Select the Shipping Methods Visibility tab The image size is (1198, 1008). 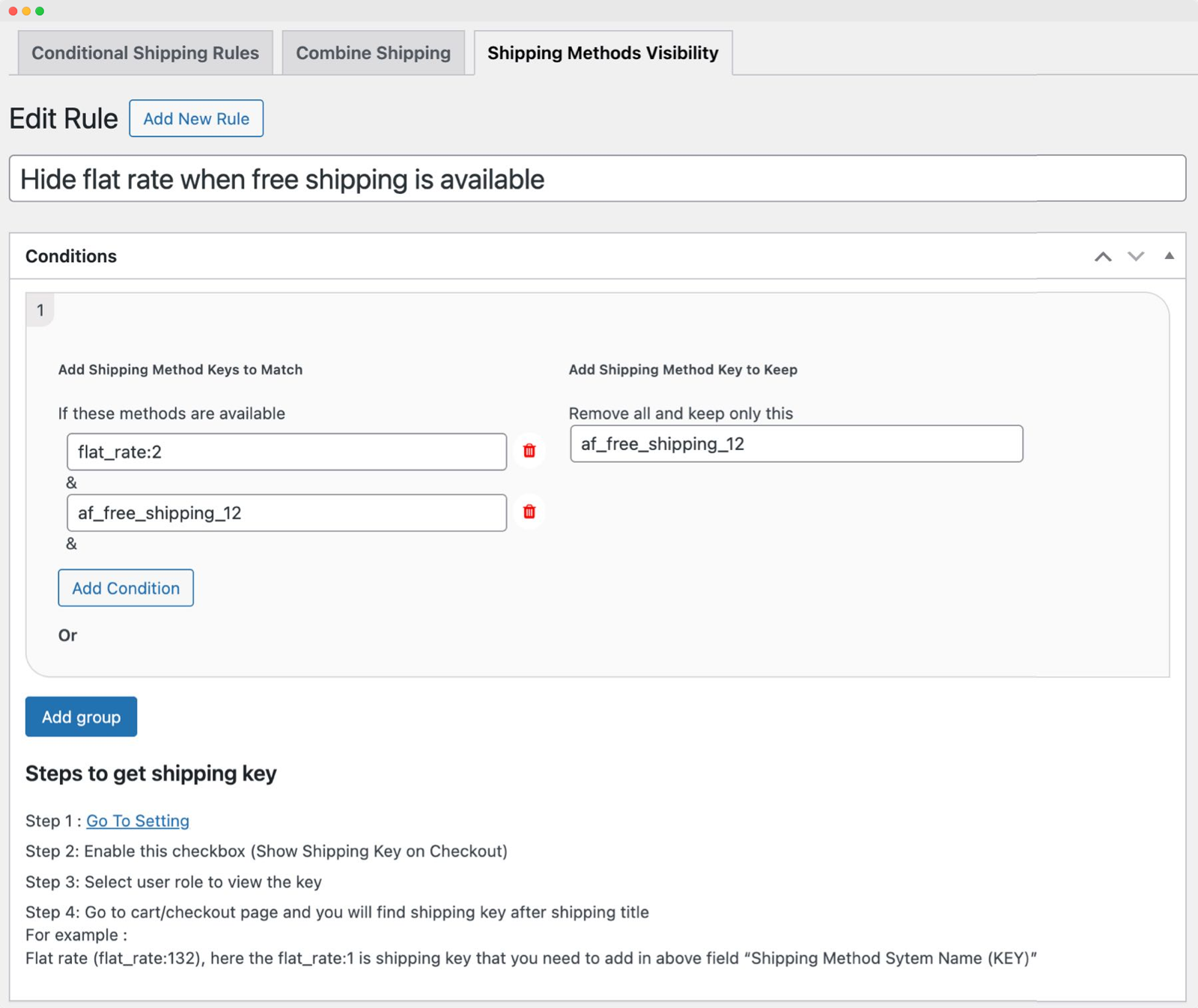602,52
